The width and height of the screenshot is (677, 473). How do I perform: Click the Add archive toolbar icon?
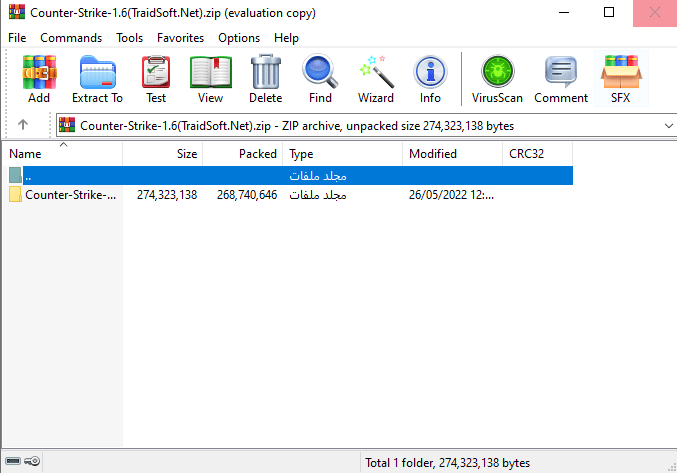39,72
